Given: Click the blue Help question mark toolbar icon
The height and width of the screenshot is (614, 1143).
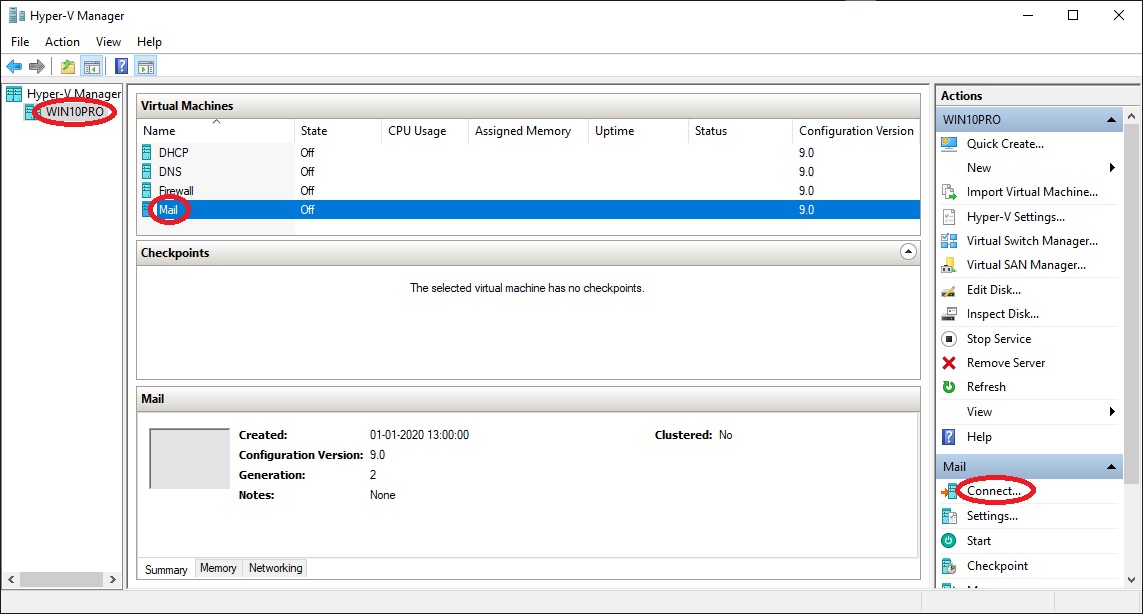Looking at the screenshot, I should [122, 67].
